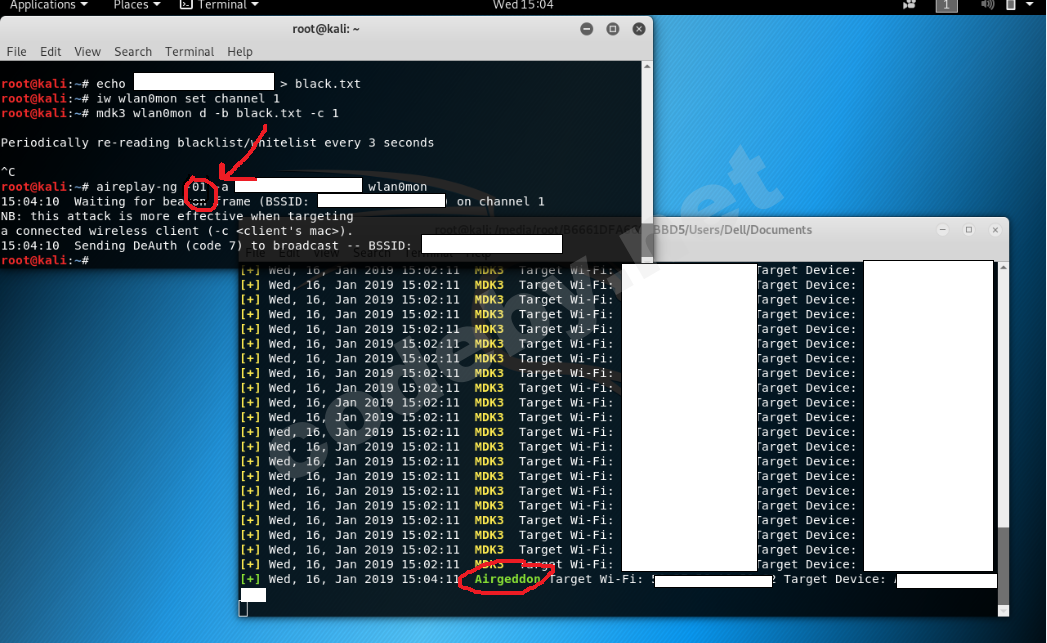Image resolution: width=1047 pixels, height=643 pixels.
Task: Click the down arrow of the Documents window scrollbar
Action: click(x=1003, y=611)
